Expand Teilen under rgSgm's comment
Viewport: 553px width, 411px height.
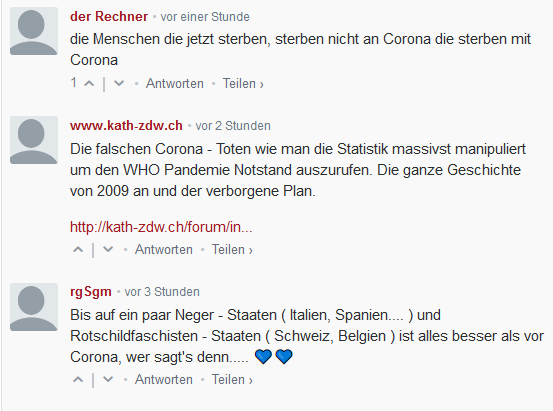(232, 380)
